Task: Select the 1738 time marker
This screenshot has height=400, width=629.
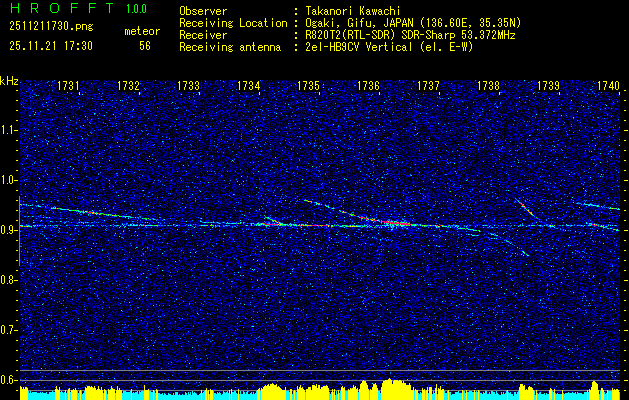Action: pyautogui.click(x=488, y=87)
